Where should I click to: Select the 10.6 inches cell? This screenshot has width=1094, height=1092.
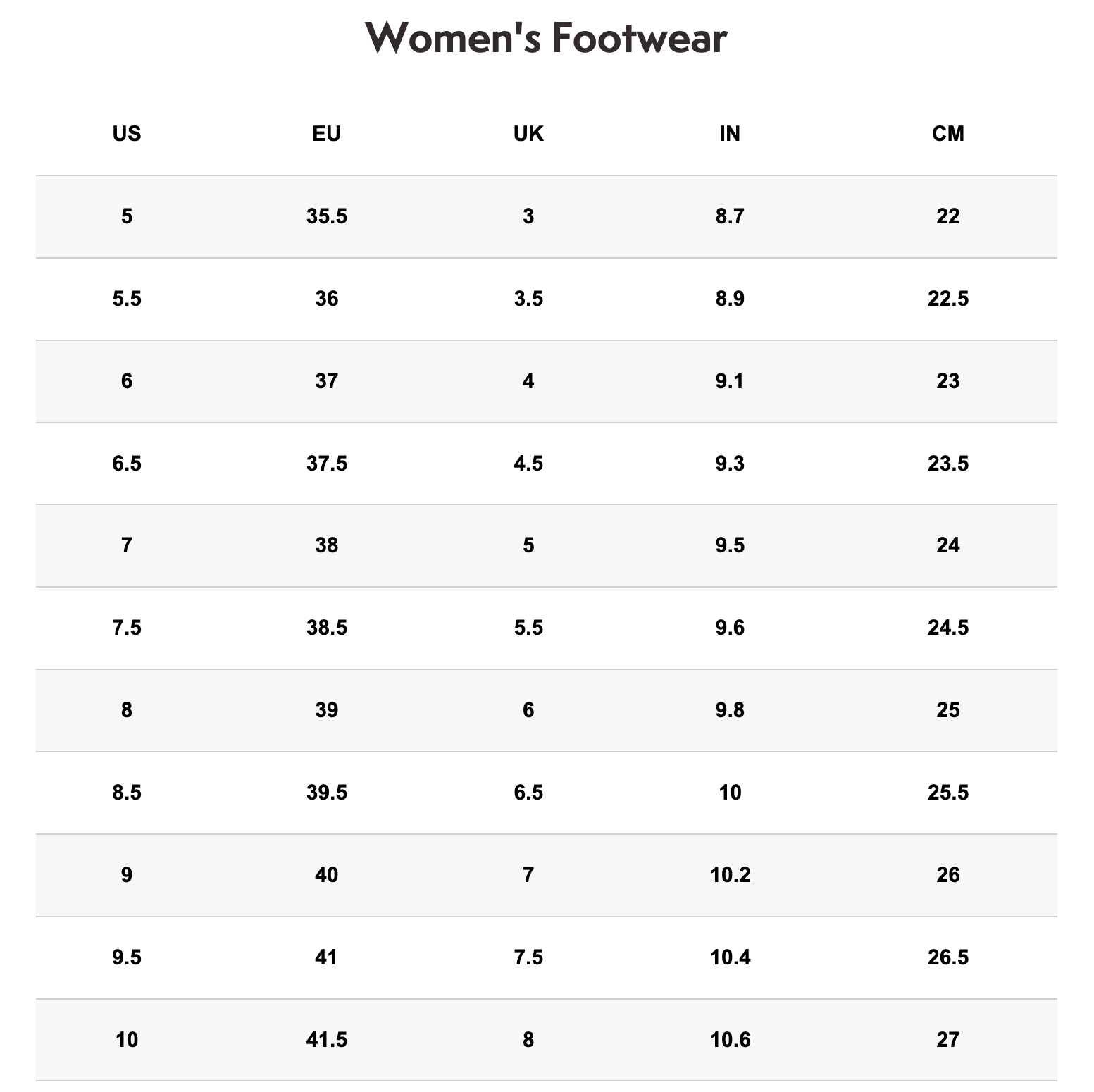730,1040
